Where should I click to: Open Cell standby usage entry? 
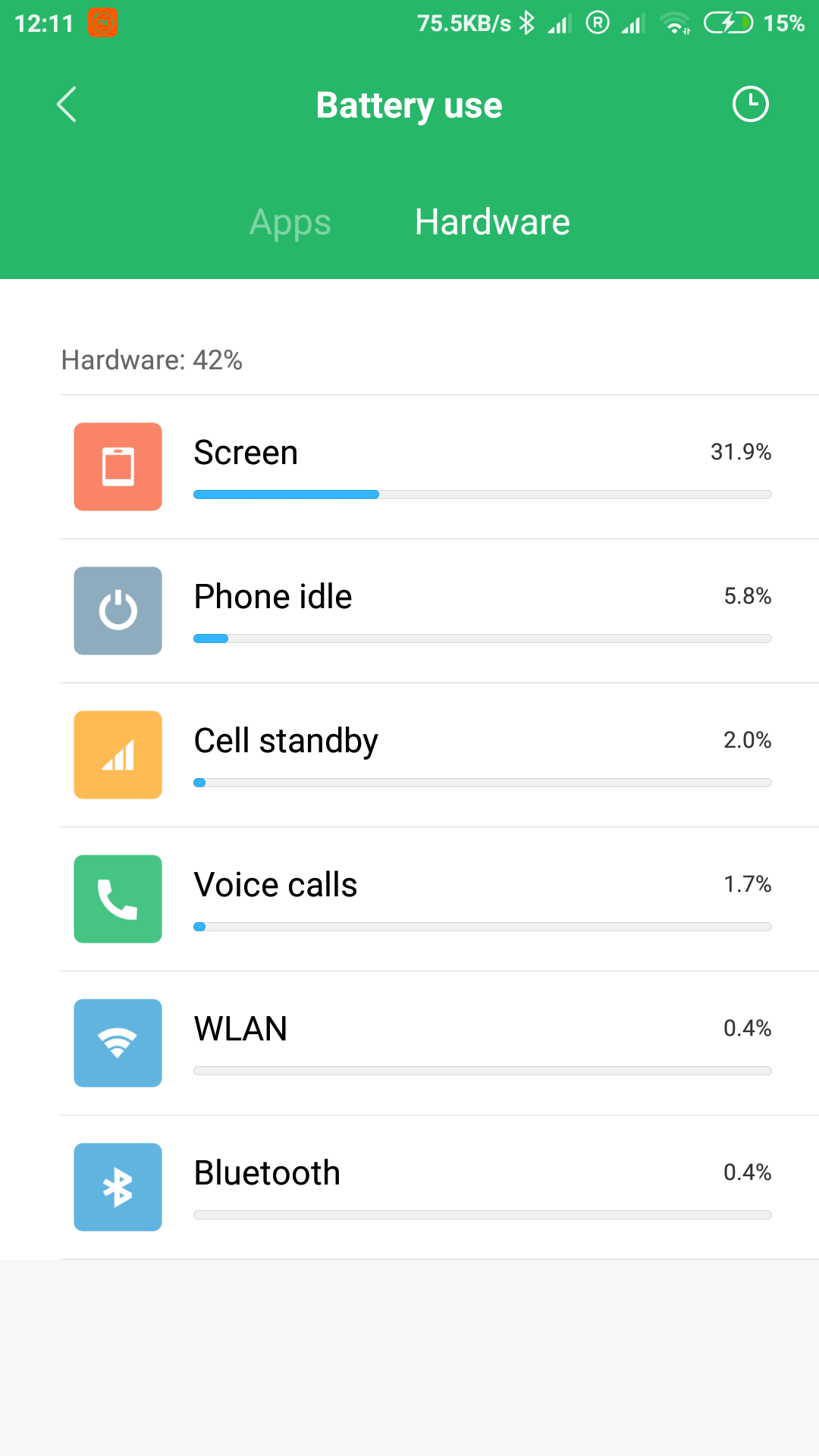(x=440, y=755)
